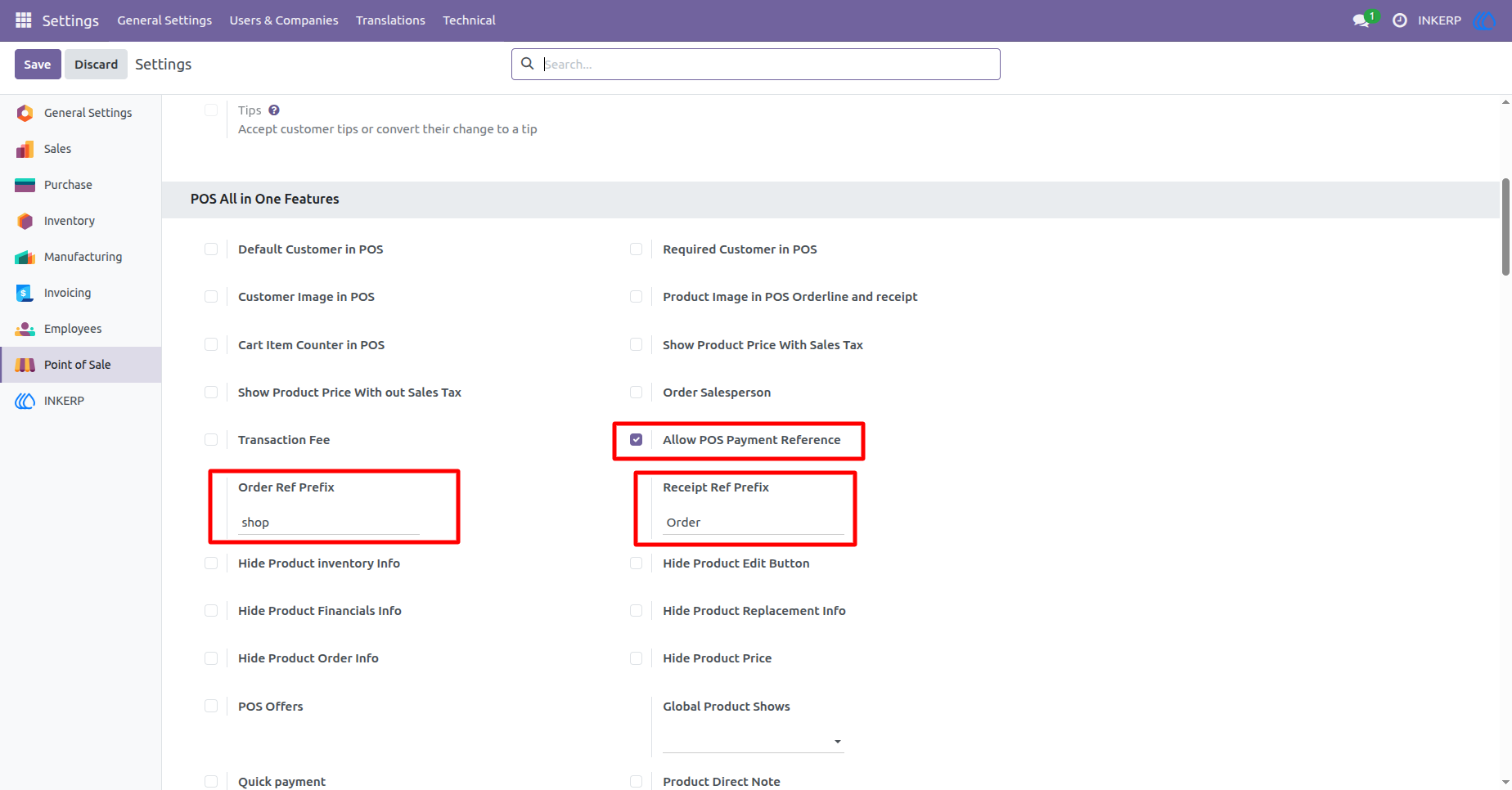Viewport: 1512px width, 790px height.
Task: Check Hide Product Price option
Action: tap(636, 658)
